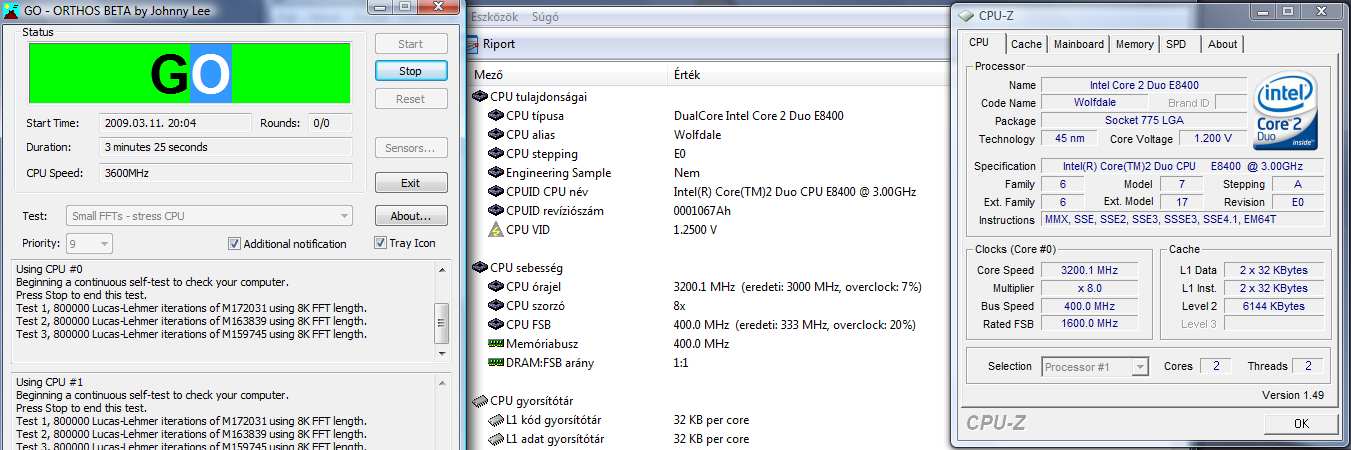
Task: Click the Duration field in ORTHOS
Action: point(225,147)
